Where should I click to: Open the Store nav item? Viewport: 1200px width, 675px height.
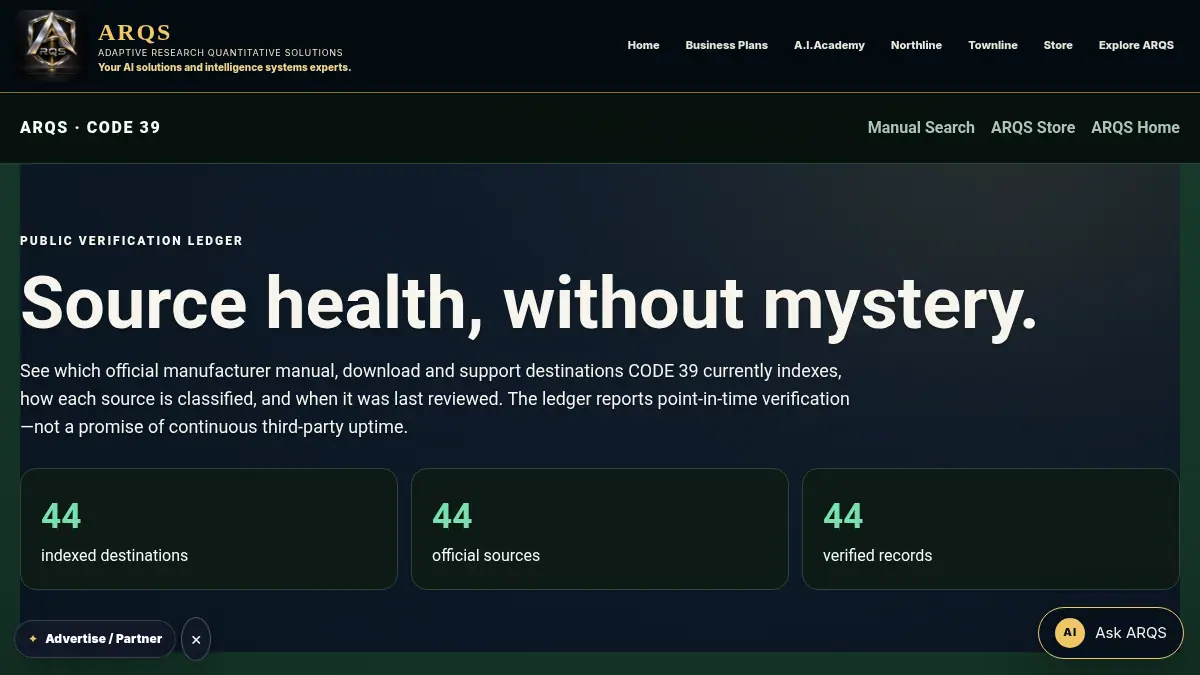[x=1058, y=45]
